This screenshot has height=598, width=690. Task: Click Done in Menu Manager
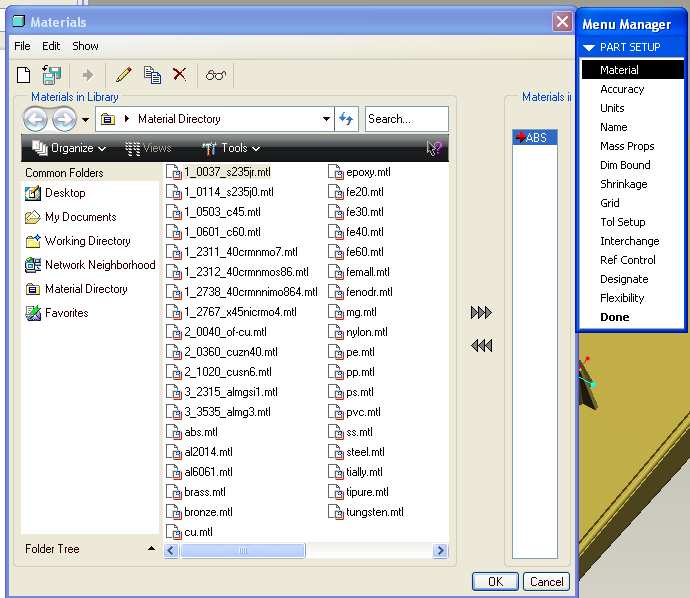point(614,317)
